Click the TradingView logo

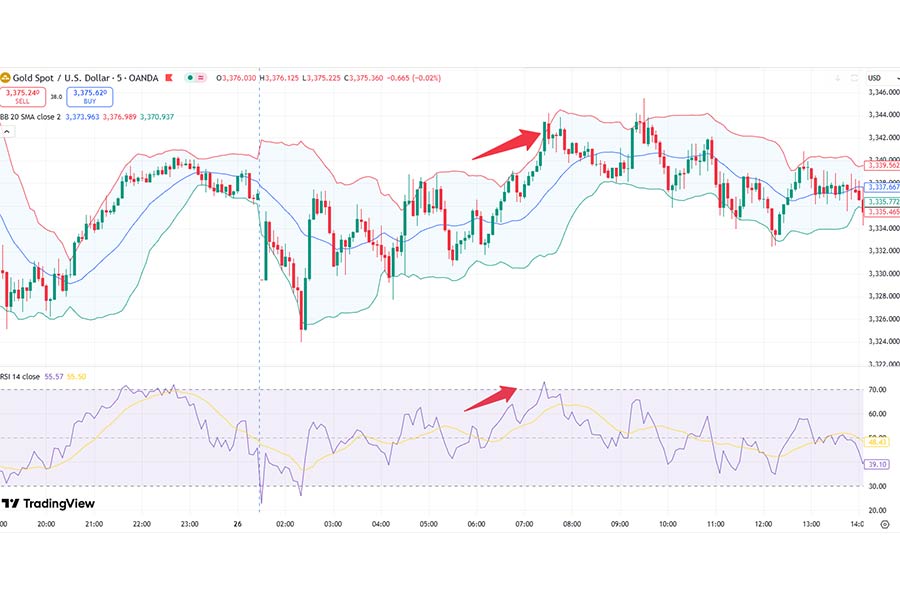tap(48, 504)
